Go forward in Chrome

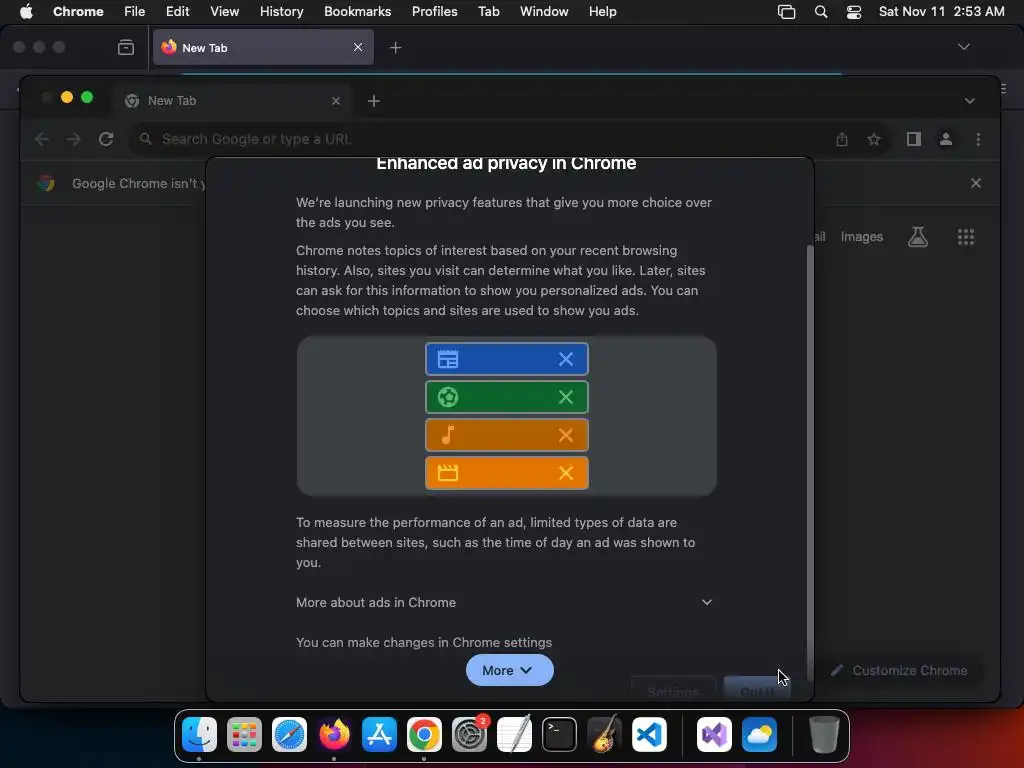point(74,139)
